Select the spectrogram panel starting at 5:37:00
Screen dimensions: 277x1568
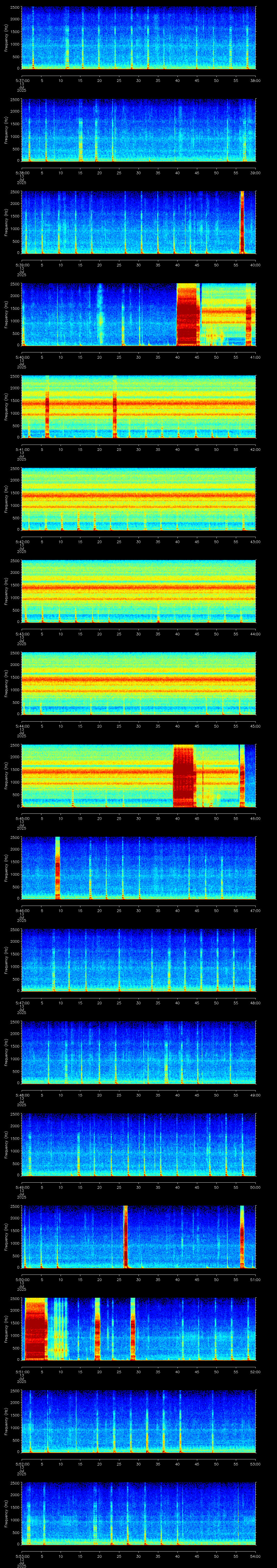138,38
